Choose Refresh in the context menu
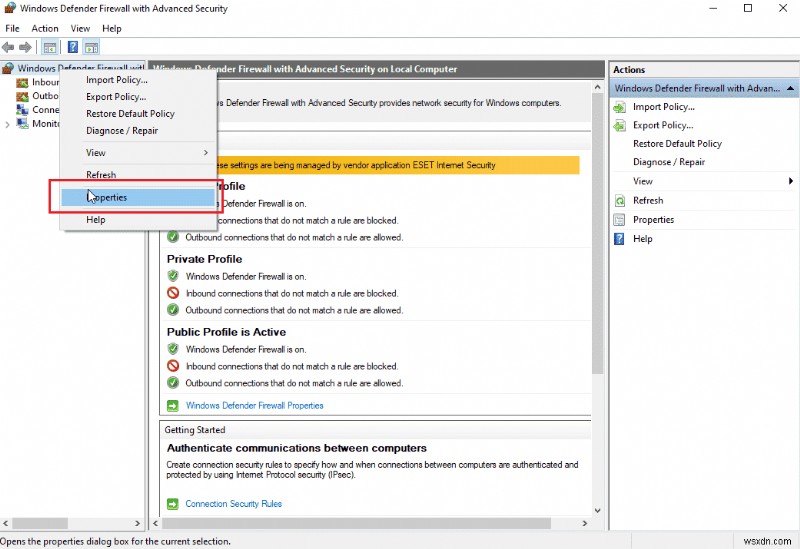 (138, 174)
